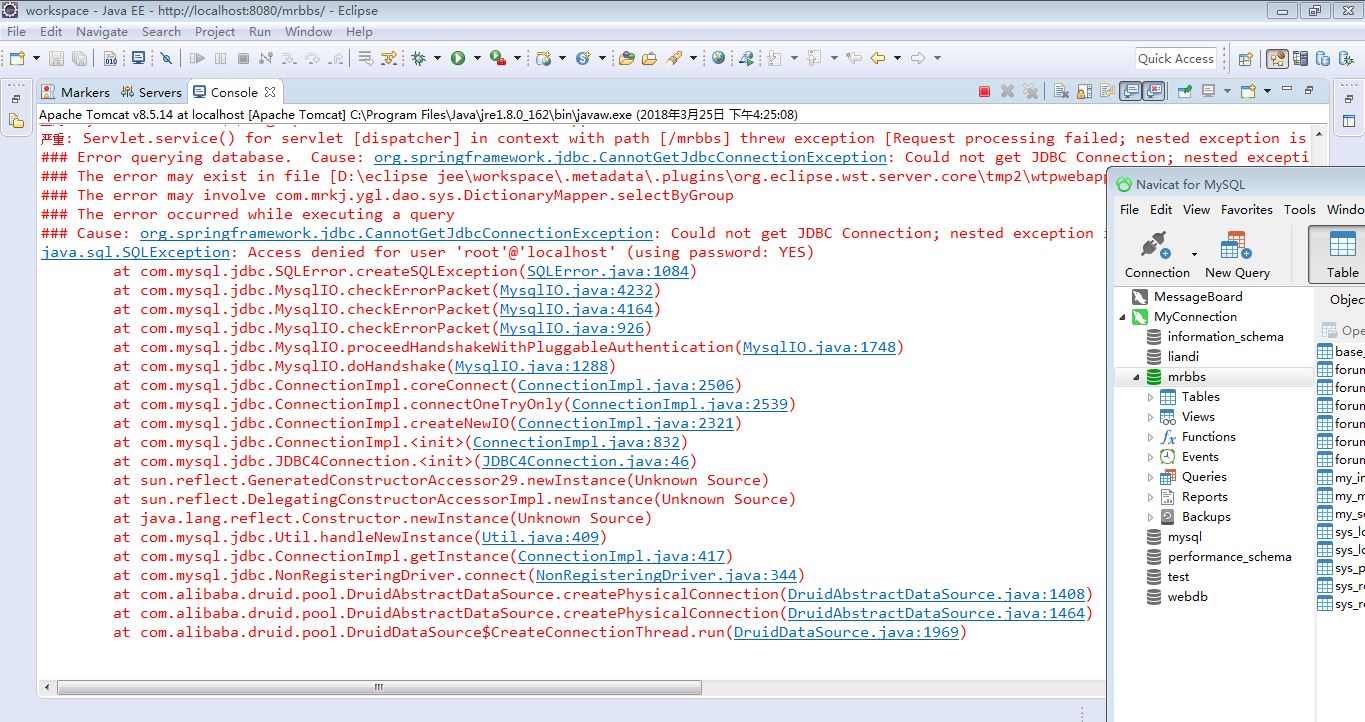
Task: Click the Open Type icon in toolbar
Action: (626, 58)
